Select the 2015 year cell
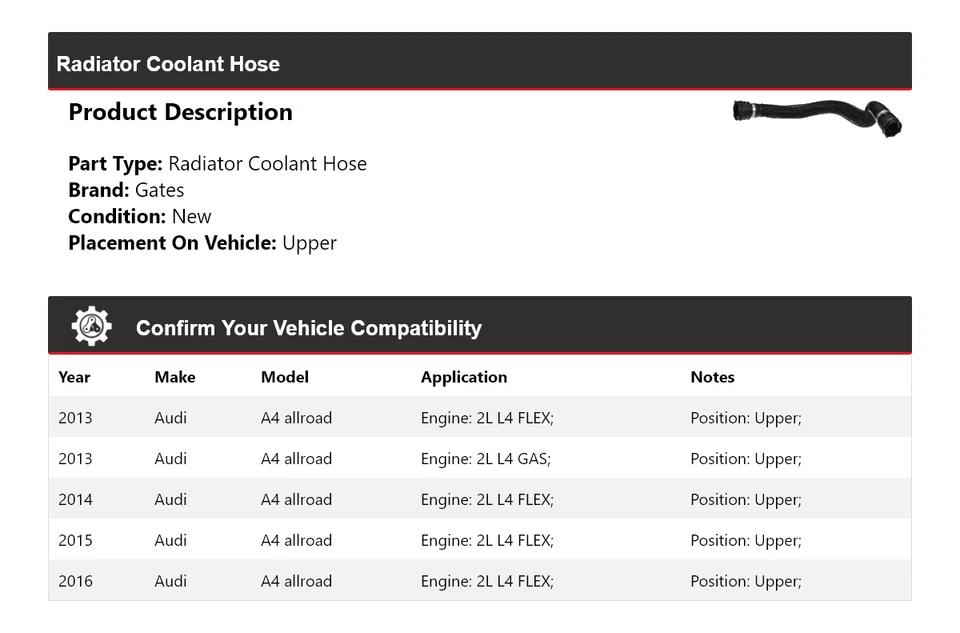Viewport: 960px width, 633px height. [75, 541]
